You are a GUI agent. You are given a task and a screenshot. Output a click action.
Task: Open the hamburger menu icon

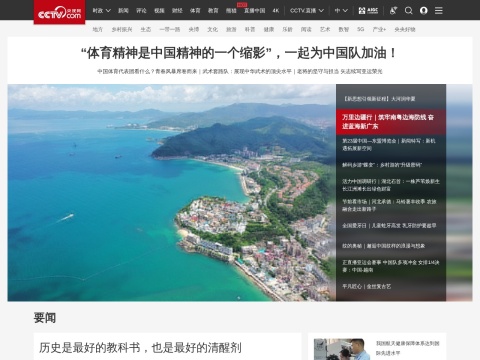click(x=439, y=11)
